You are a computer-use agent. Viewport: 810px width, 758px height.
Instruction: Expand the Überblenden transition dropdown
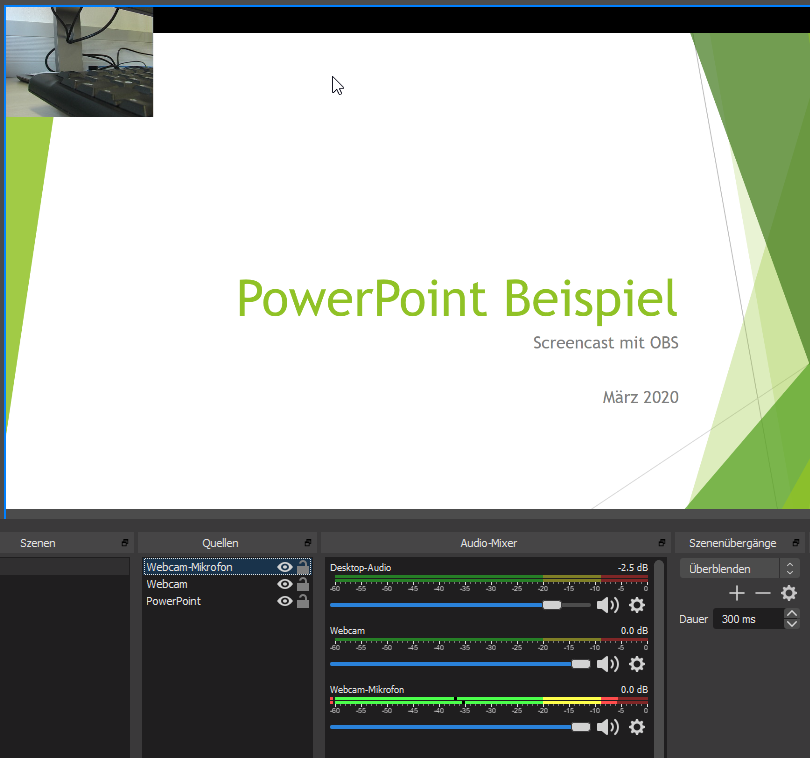[790, 569]
